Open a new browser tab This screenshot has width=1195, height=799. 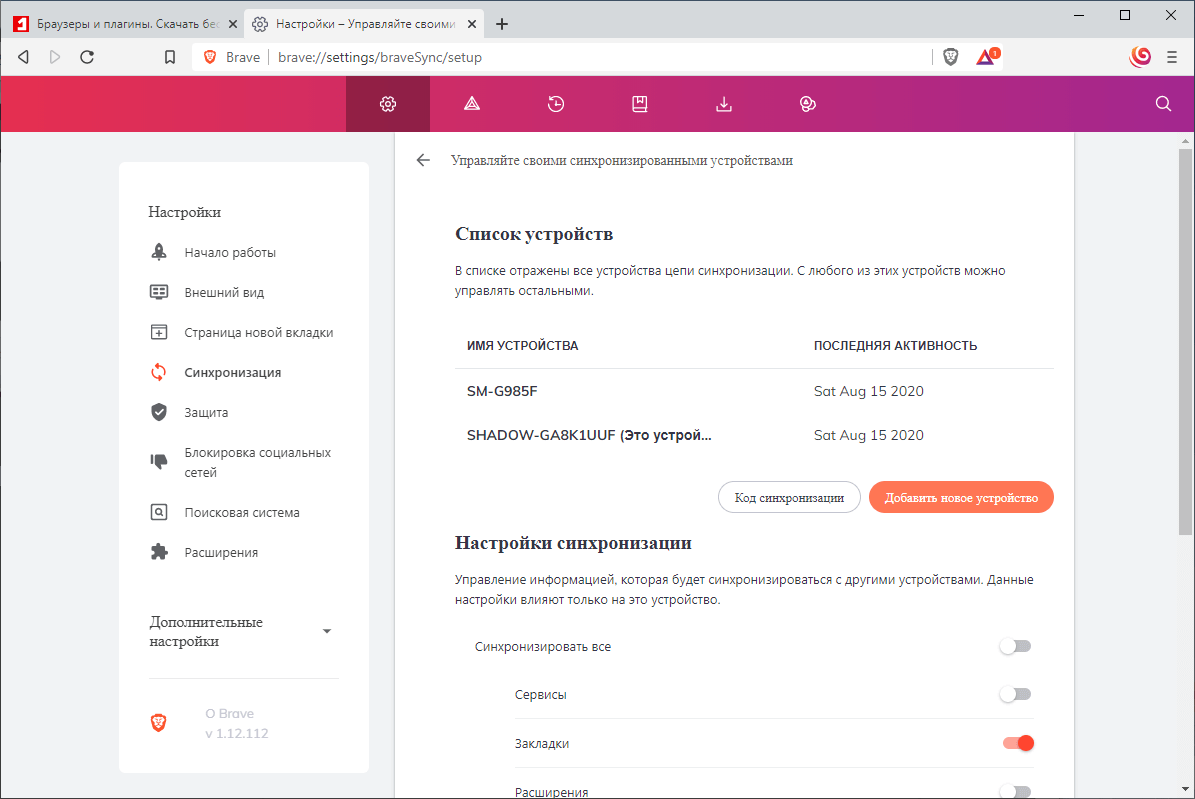[501, 24]
